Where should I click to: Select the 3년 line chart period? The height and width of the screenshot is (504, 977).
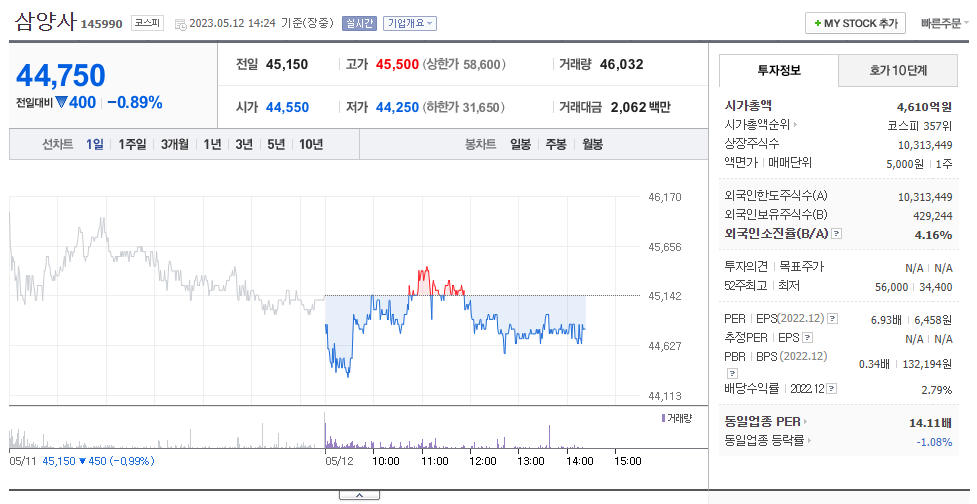(244, 145)
